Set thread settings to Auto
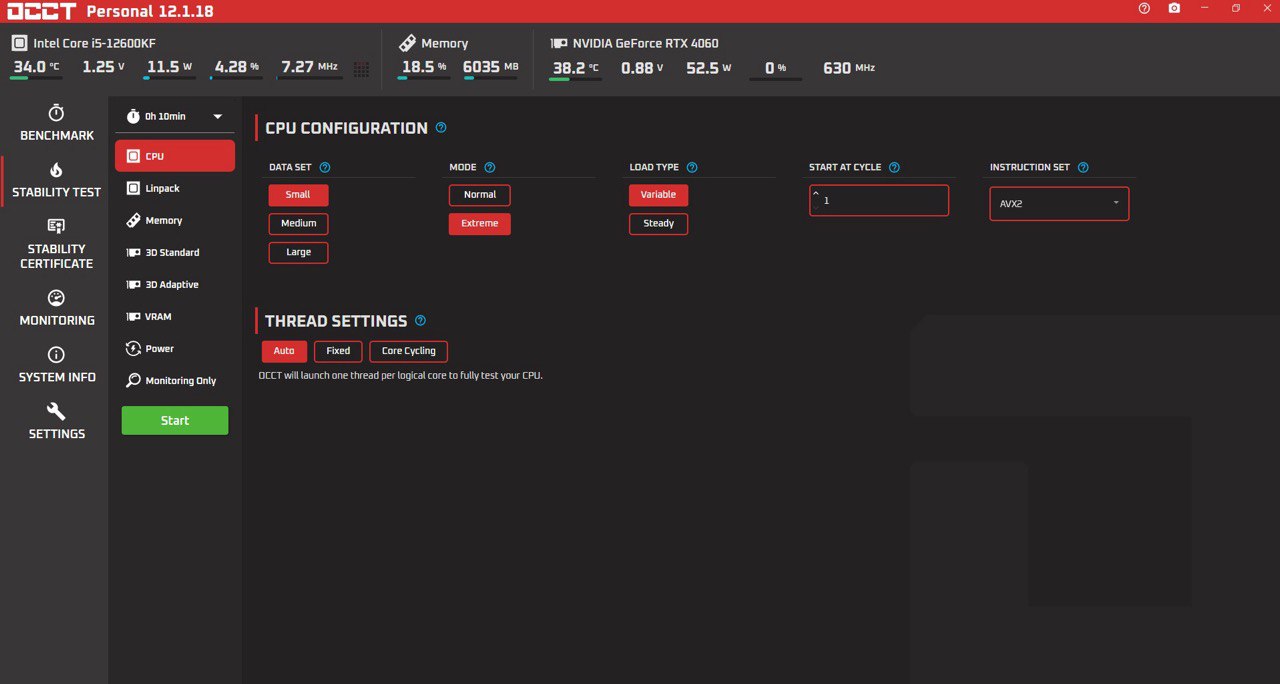The image size is (1280, 684). (x=284, y=351)
